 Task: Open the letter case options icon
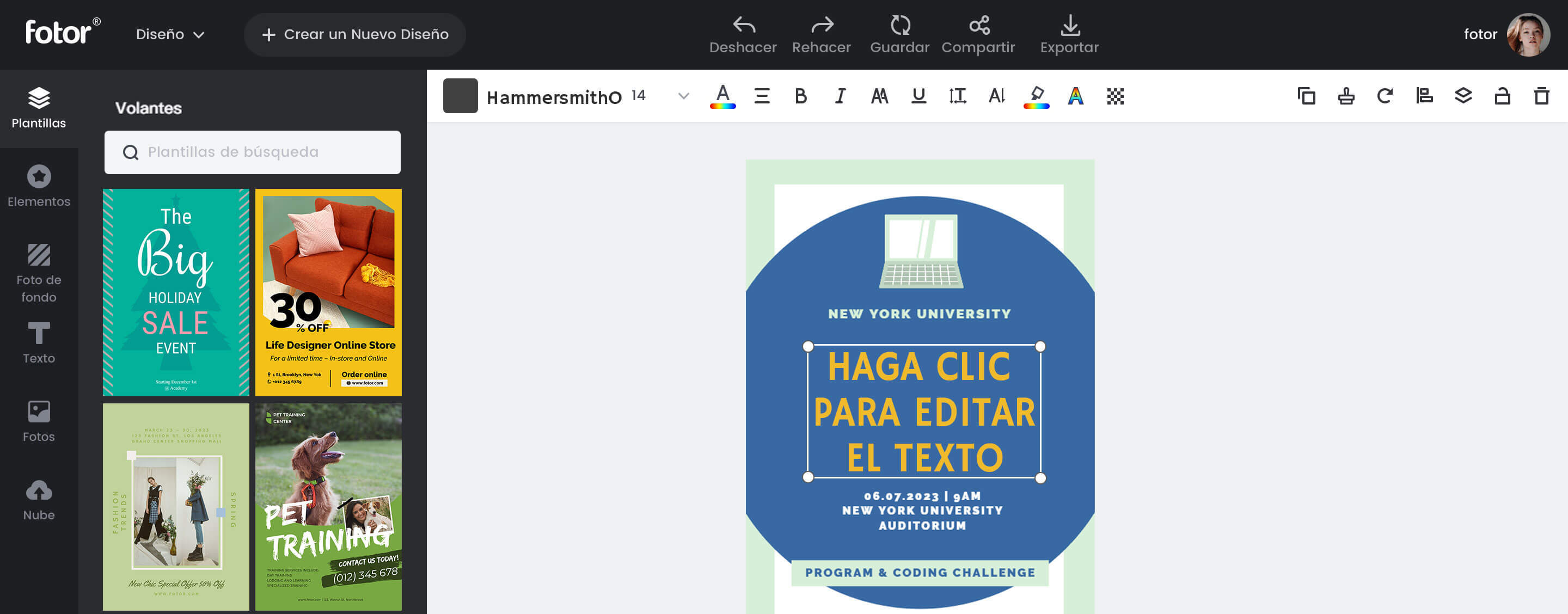(x=879, y=96)
